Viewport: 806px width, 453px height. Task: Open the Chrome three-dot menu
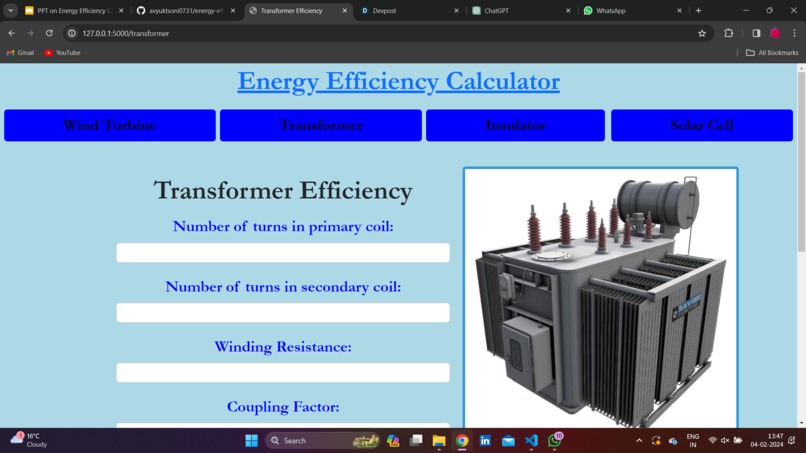pos(794,33)
